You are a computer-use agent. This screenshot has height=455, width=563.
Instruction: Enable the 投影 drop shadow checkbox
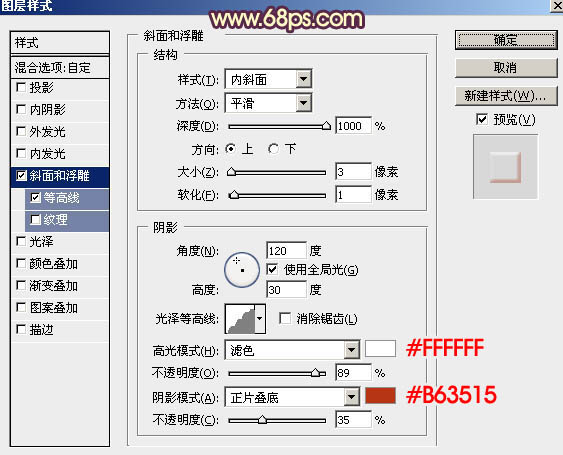(21, 87)
